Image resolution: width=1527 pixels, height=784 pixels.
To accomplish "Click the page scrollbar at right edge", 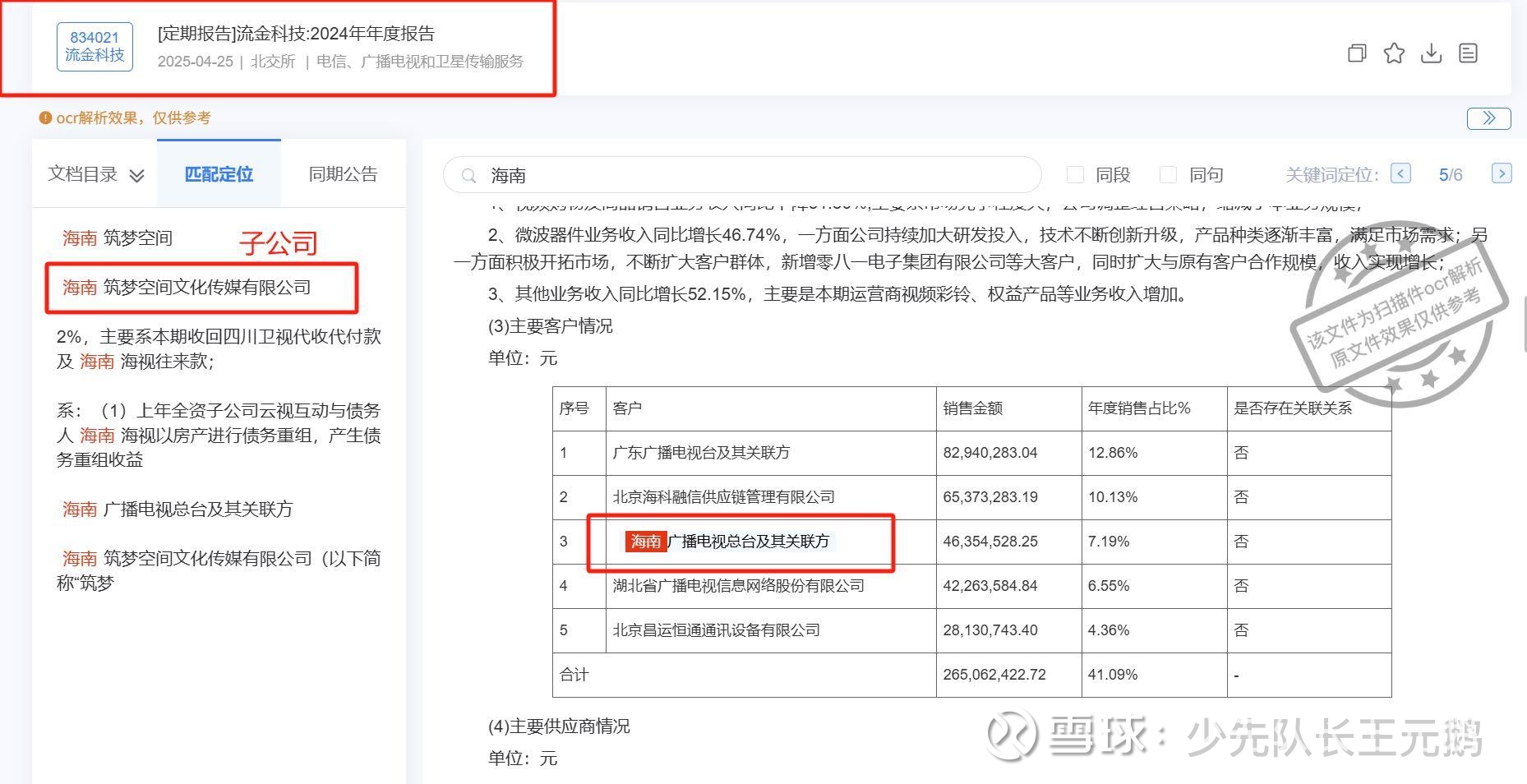I will click(x=1525, y=325).
